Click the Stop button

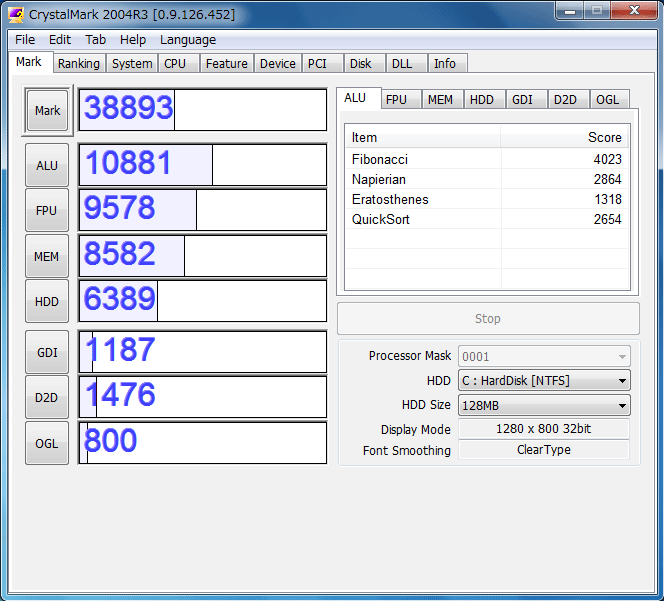pos(488,319)
